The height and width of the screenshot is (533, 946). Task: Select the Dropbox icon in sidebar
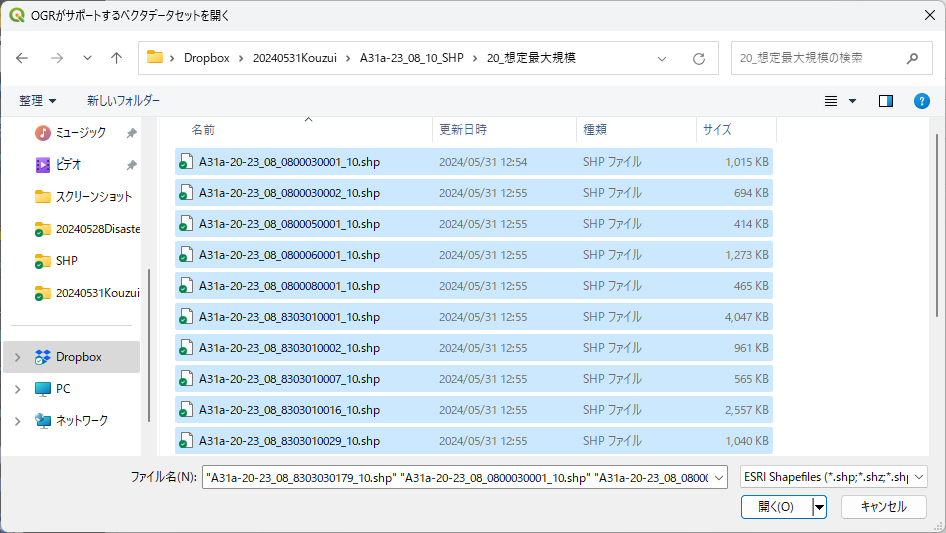(43, 357)
